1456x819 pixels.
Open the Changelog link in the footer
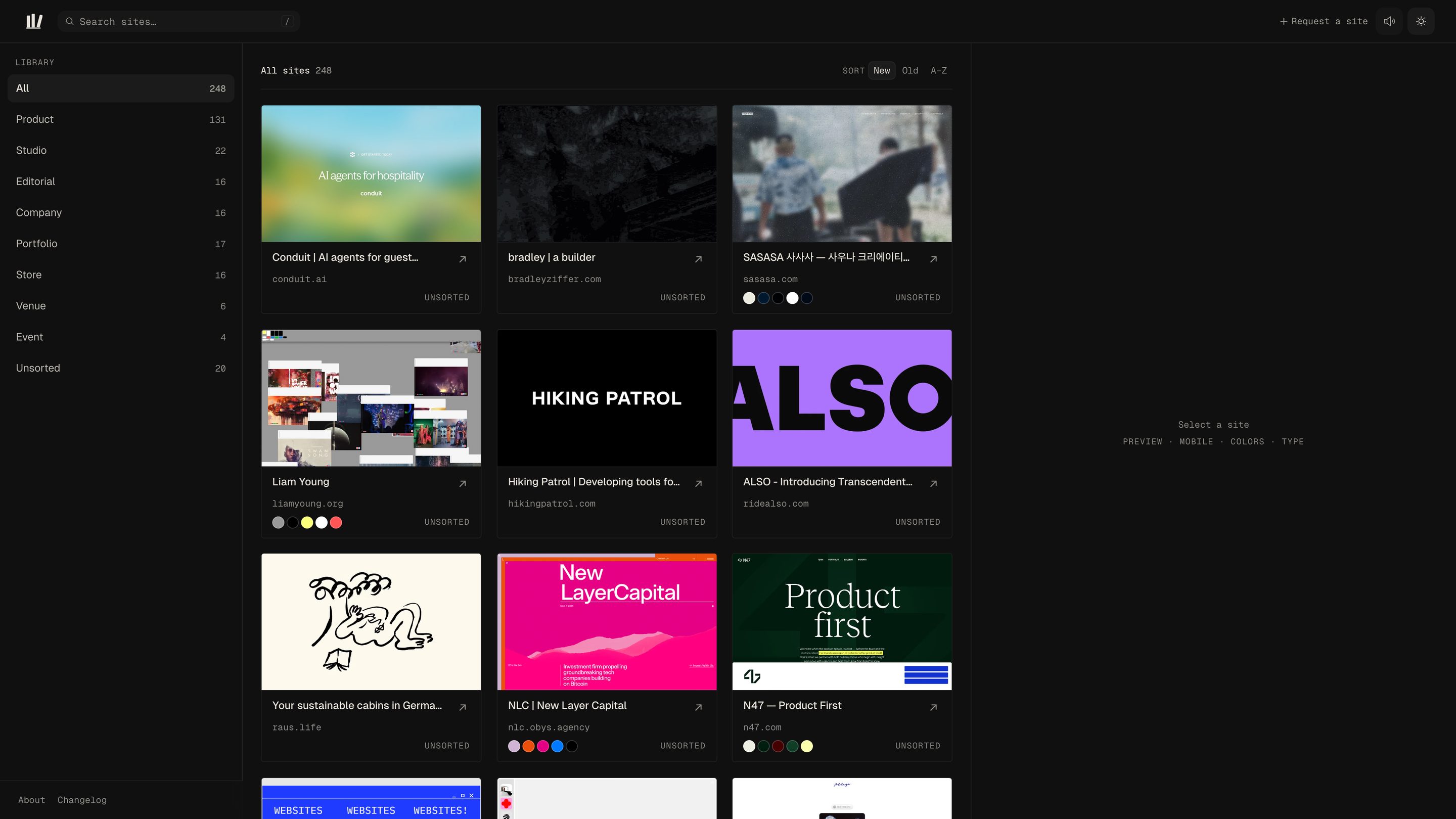click(82, 800)
